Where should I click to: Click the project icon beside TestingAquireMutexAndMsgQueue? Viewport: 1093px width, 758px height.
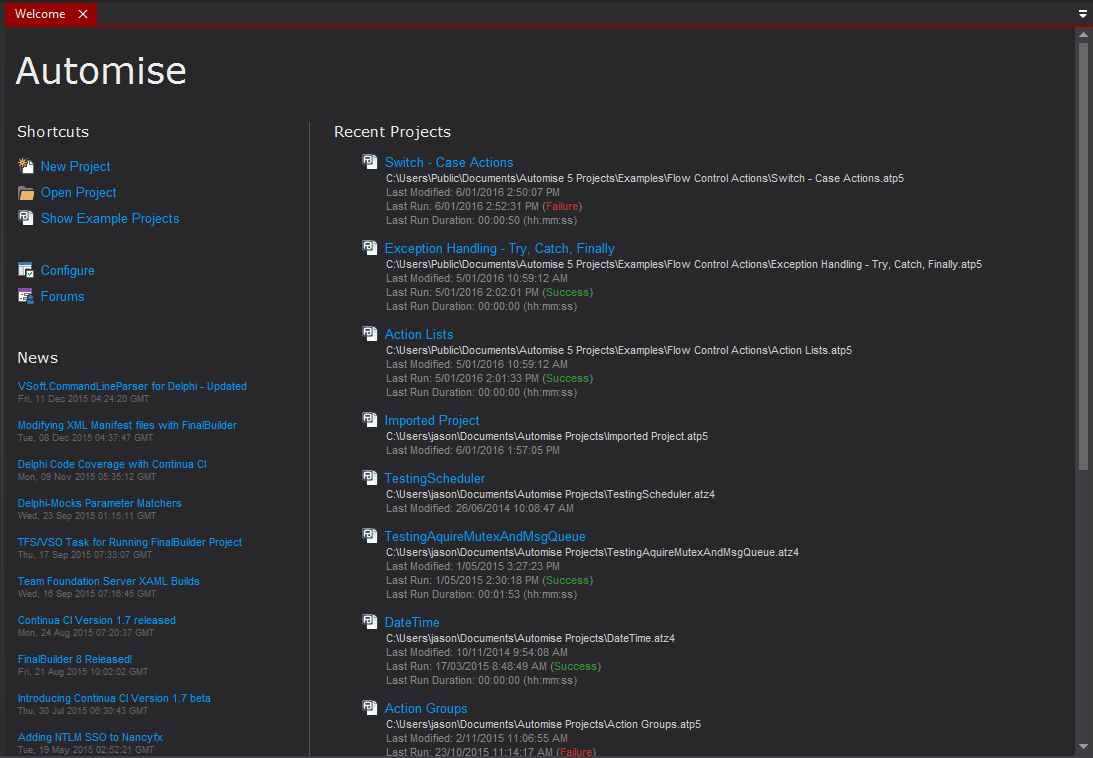point(370,536)
